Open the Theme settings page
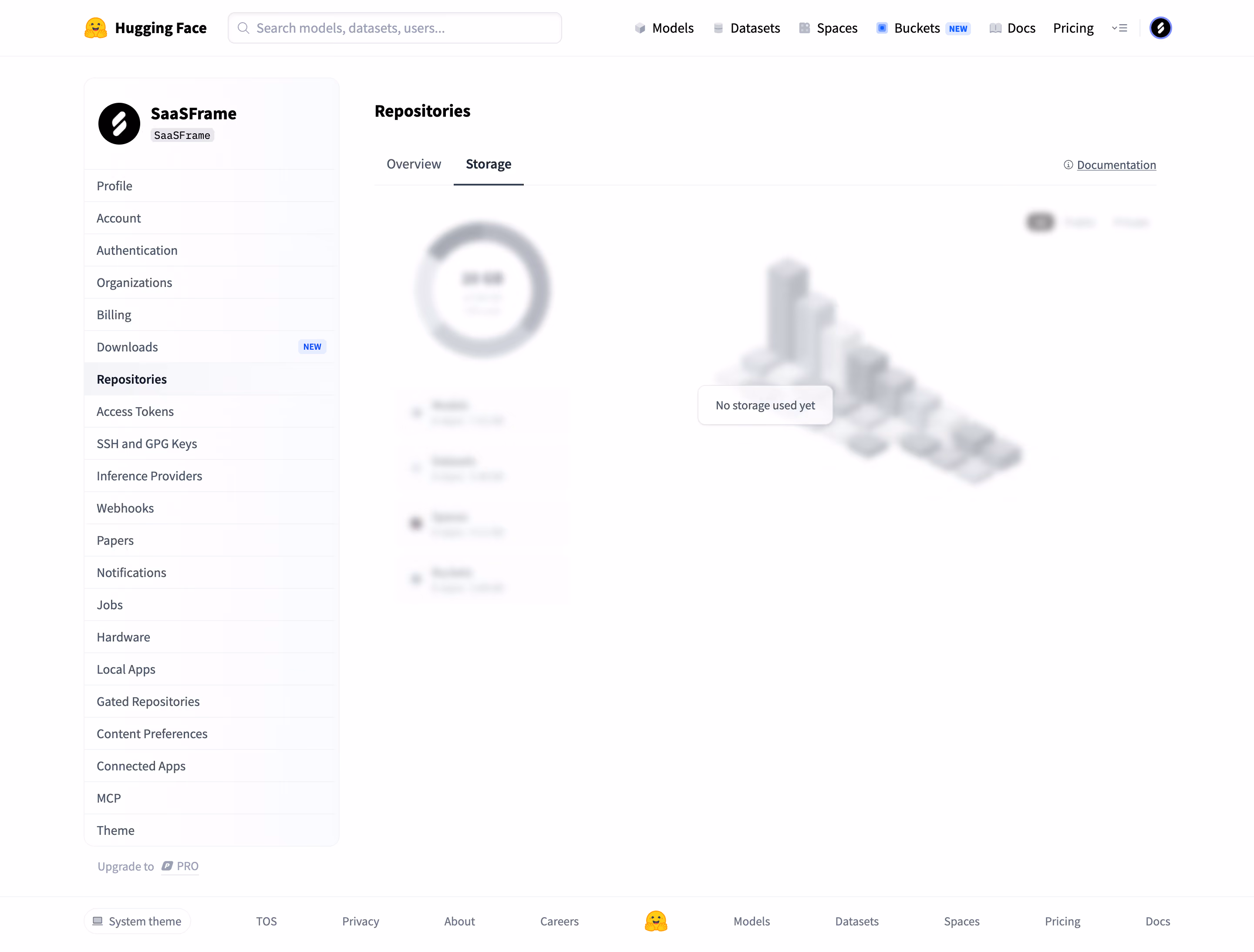The image size is (1254, 952). click(212, 830)
